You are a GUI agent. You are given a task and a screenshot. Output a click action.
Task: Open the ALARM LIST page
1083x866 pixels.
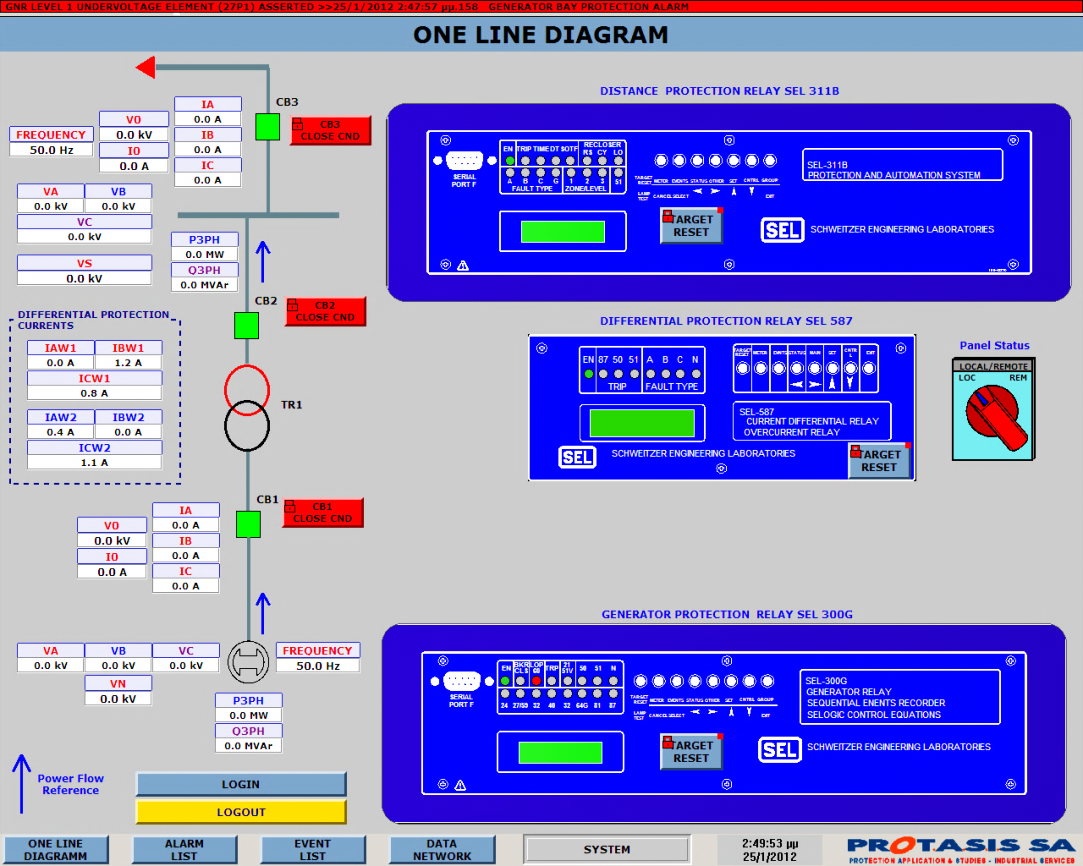(x=184, y=849)
